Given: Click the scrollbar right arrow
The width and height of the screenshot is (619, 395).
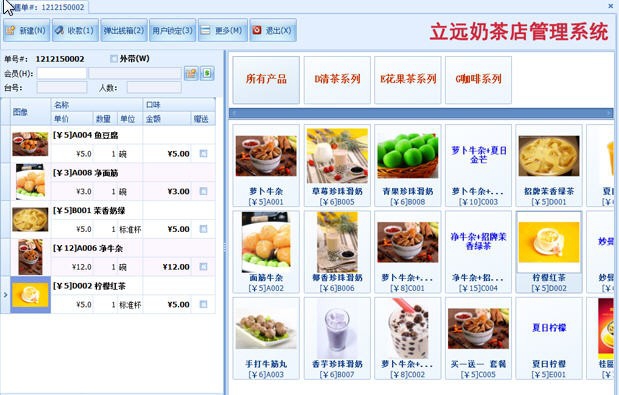Looking at the screenshot, I should click(610, 114).
